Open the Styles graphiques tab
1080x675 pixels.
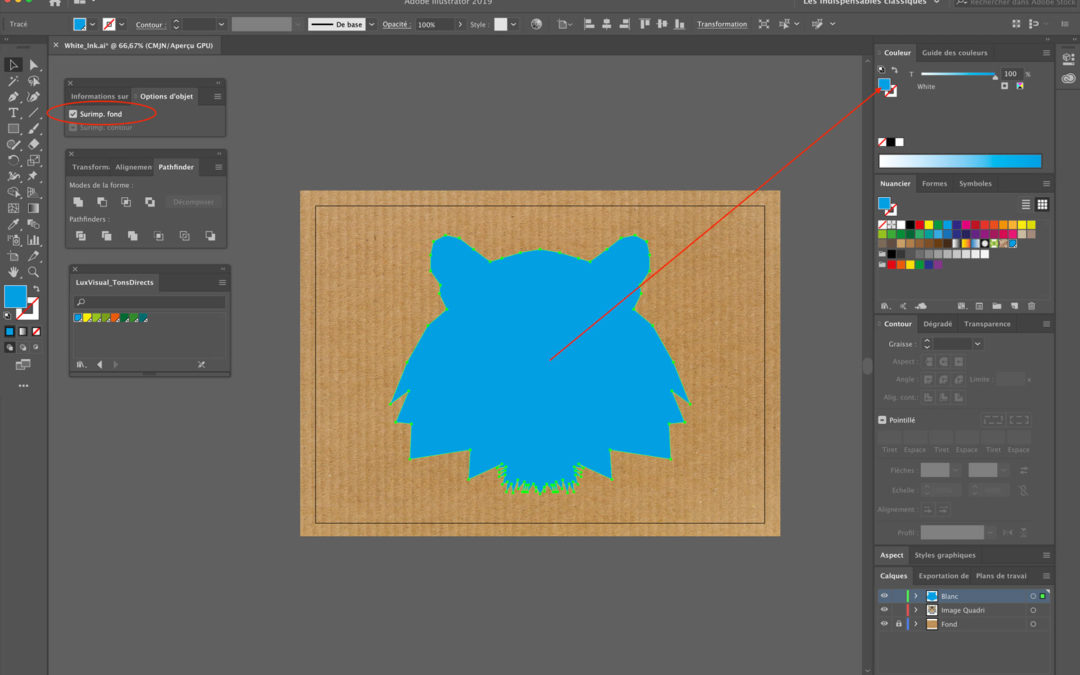[944, 555]
